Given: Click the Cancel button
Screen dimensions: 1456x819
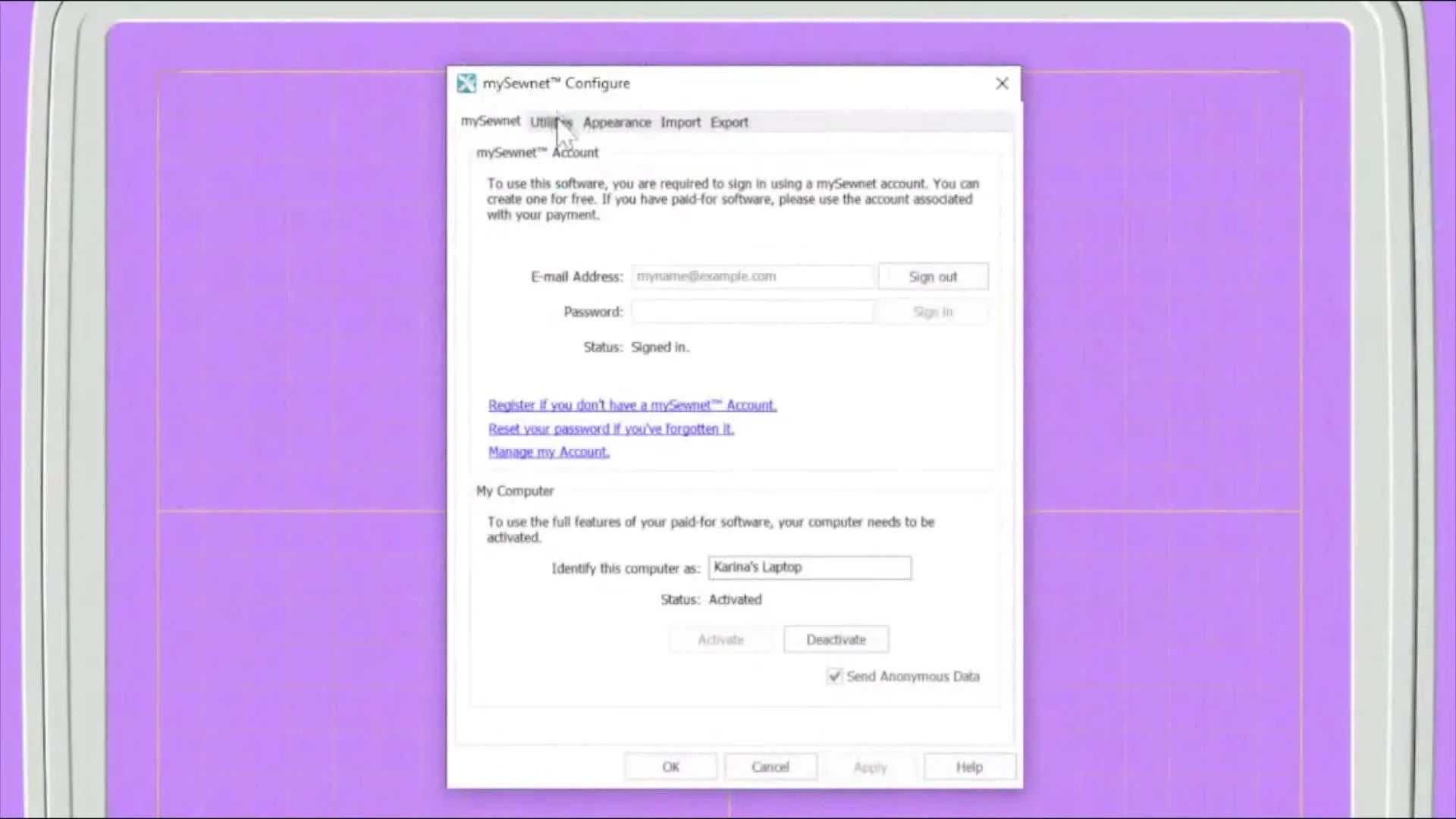Looking at the screenshot, I should coord(770,767).
